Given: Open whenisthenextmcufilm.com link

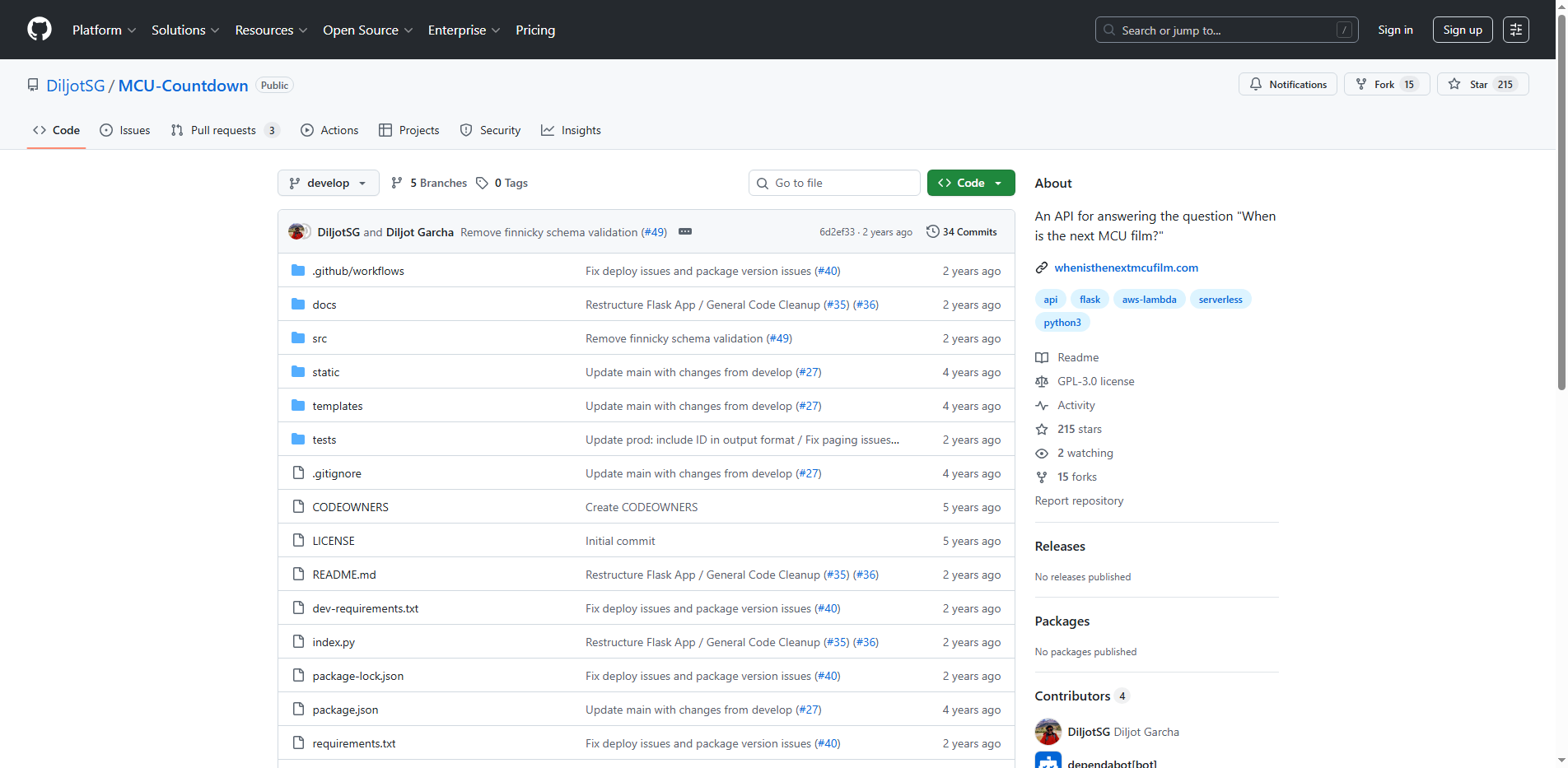Looking at the screenshot, I should pos(1126,268).
